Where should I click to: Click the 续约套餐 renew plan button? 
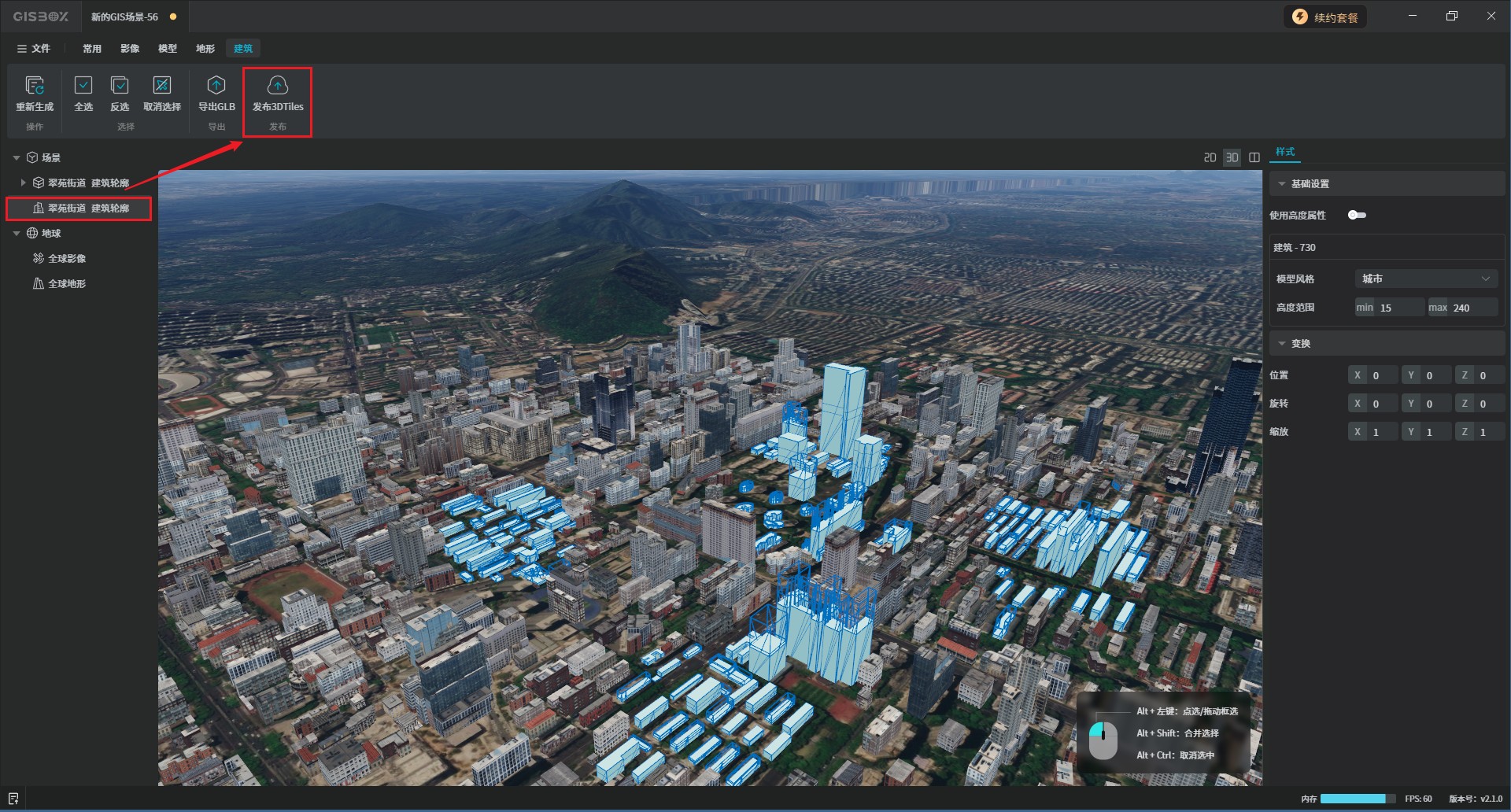(1326, 17)
